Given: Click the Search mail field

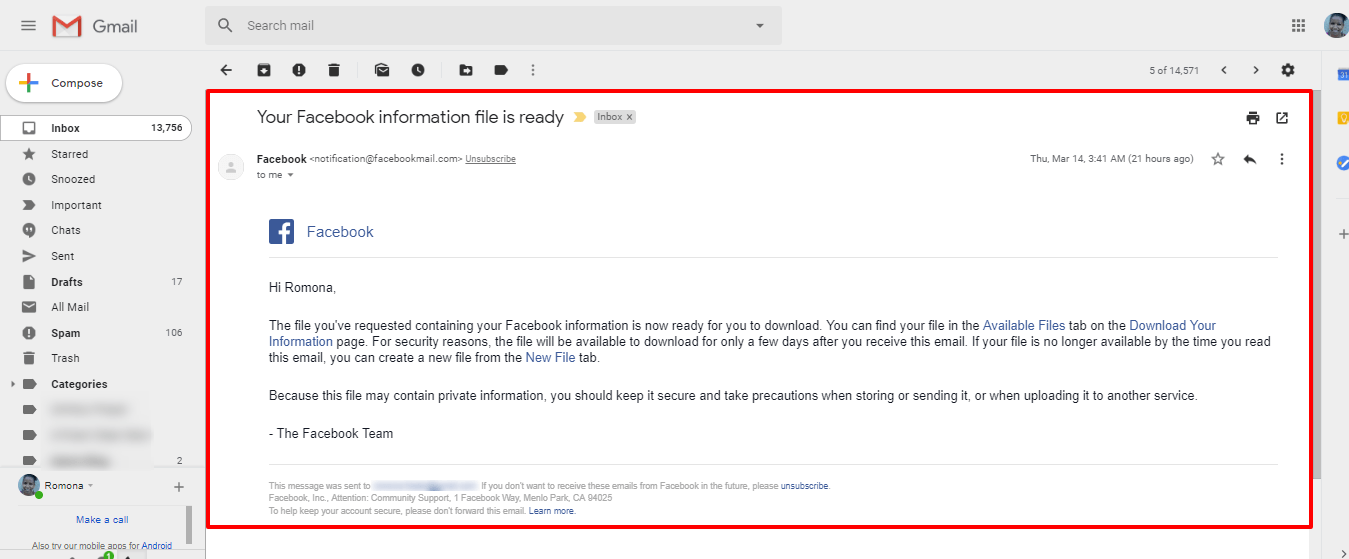Looking at the screenshot, I should (493, 25).
